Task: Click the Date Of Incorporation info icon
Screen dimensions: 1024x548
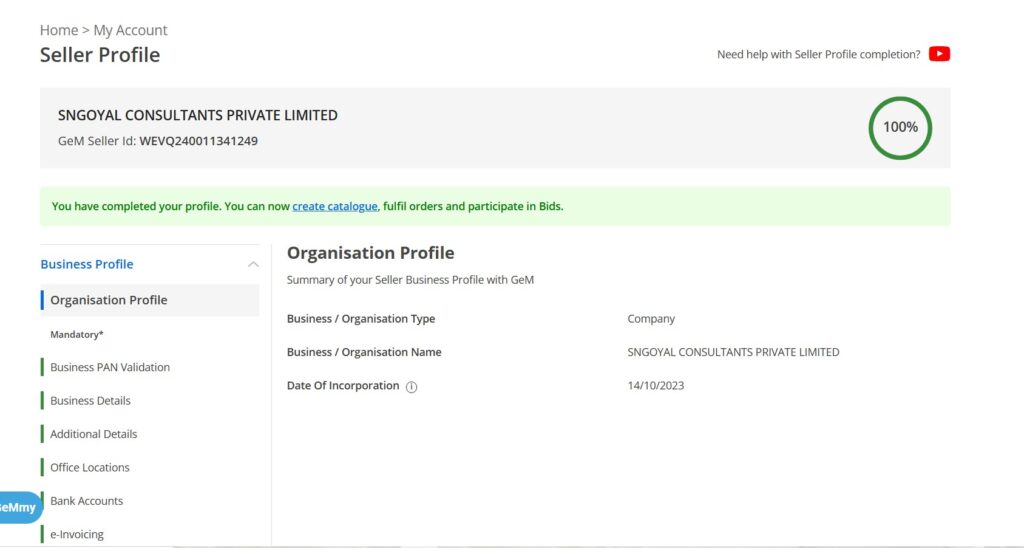Action: click(411, 387)
